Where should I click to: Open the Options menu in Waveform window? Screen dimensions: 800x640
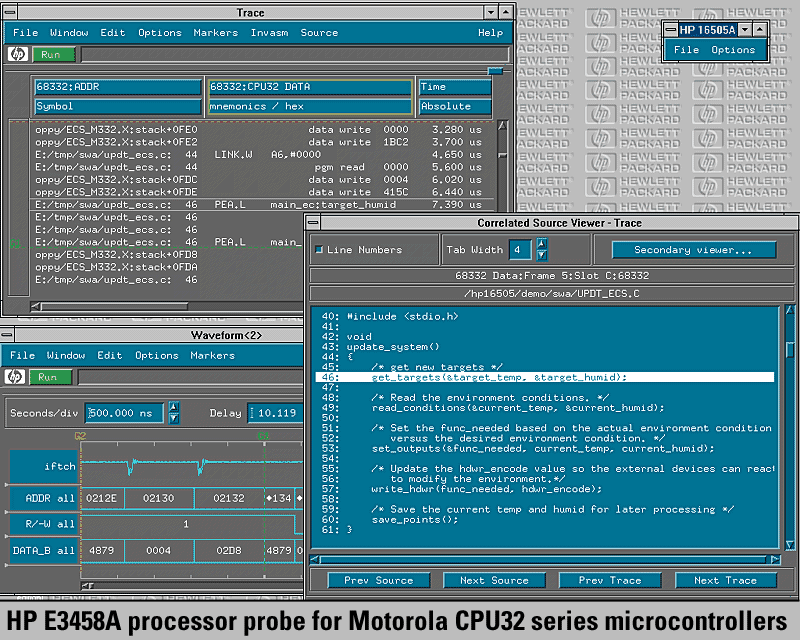[157, 355]
